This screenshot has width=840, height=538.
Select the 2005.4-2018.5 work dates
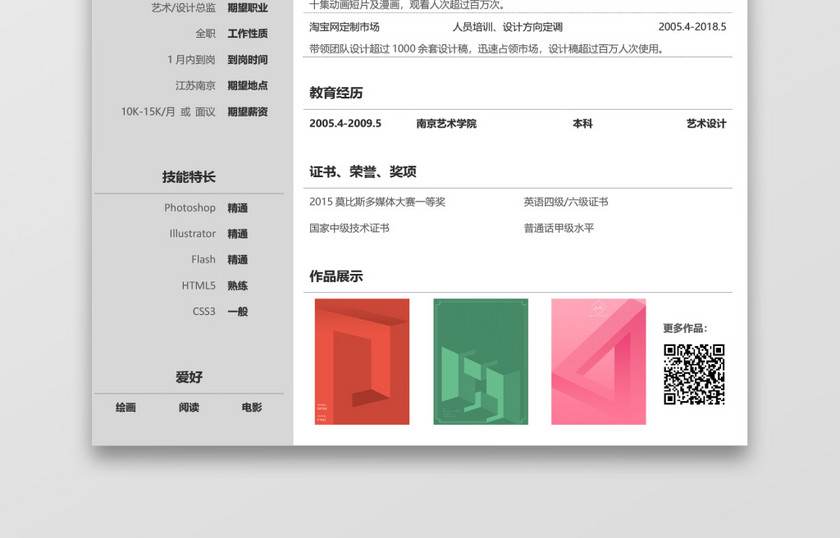point(692,27)
